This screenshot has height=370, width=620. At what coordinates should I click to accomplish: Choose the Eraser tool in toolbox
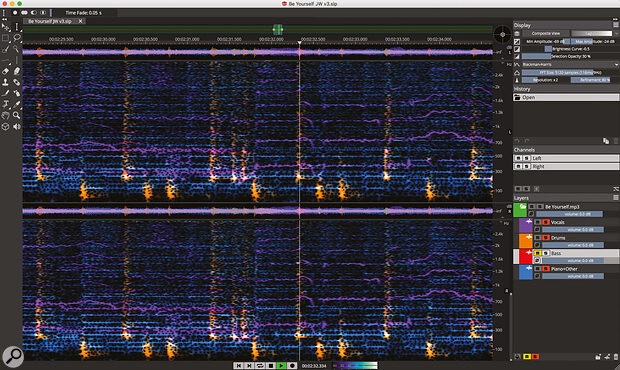[x=6, y=71]
